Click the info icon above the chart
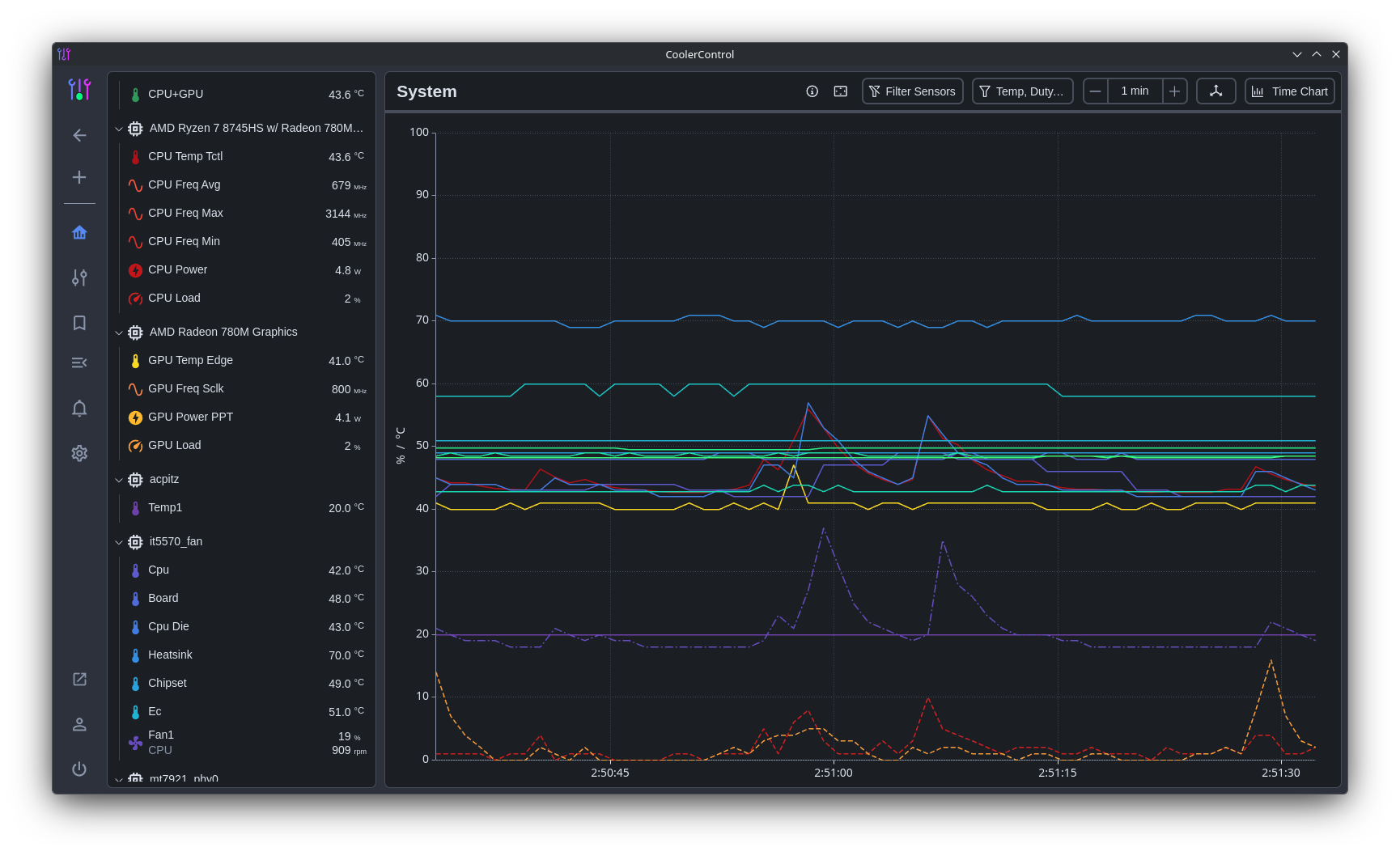 pyautogui.click(x=812, y=91)
